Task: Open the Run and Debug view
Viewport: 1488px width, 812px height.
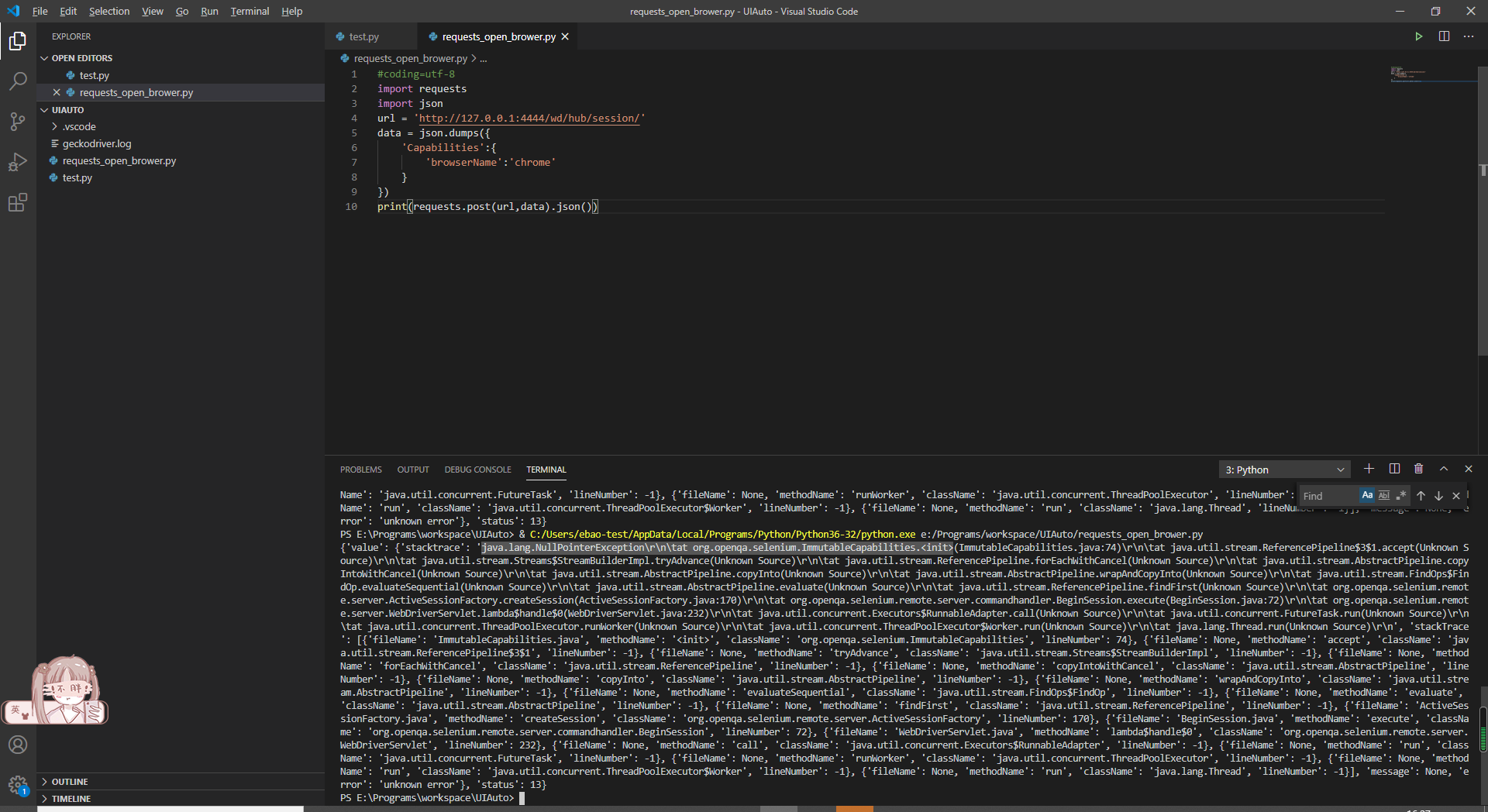Action: pyautogui.click(x=18, y=162)
